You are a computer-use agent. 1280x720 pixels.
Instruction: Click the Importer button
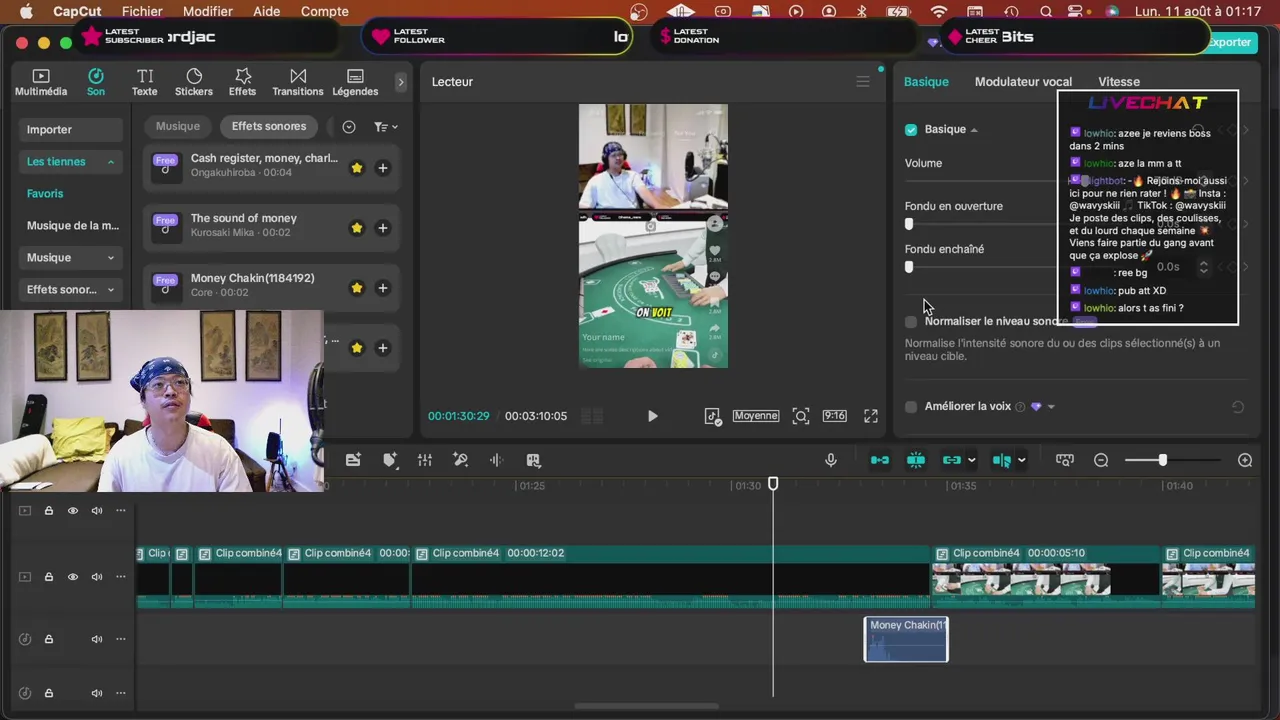[x=70, y=130]
